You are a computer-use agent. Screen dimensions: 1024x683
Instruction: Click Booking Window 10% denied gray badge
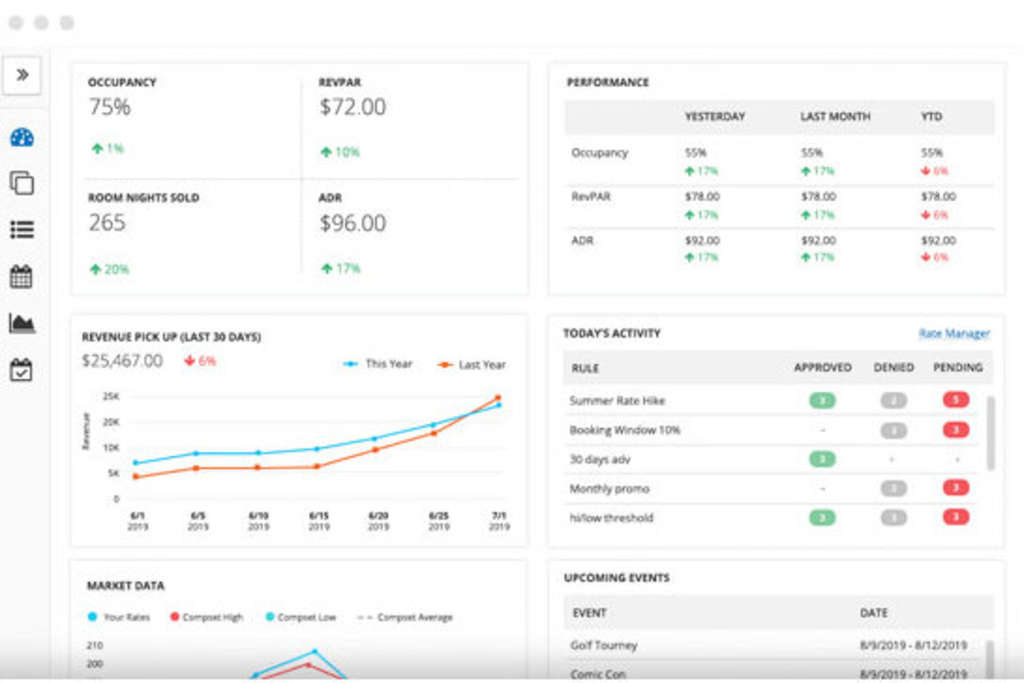click(893, 430)
